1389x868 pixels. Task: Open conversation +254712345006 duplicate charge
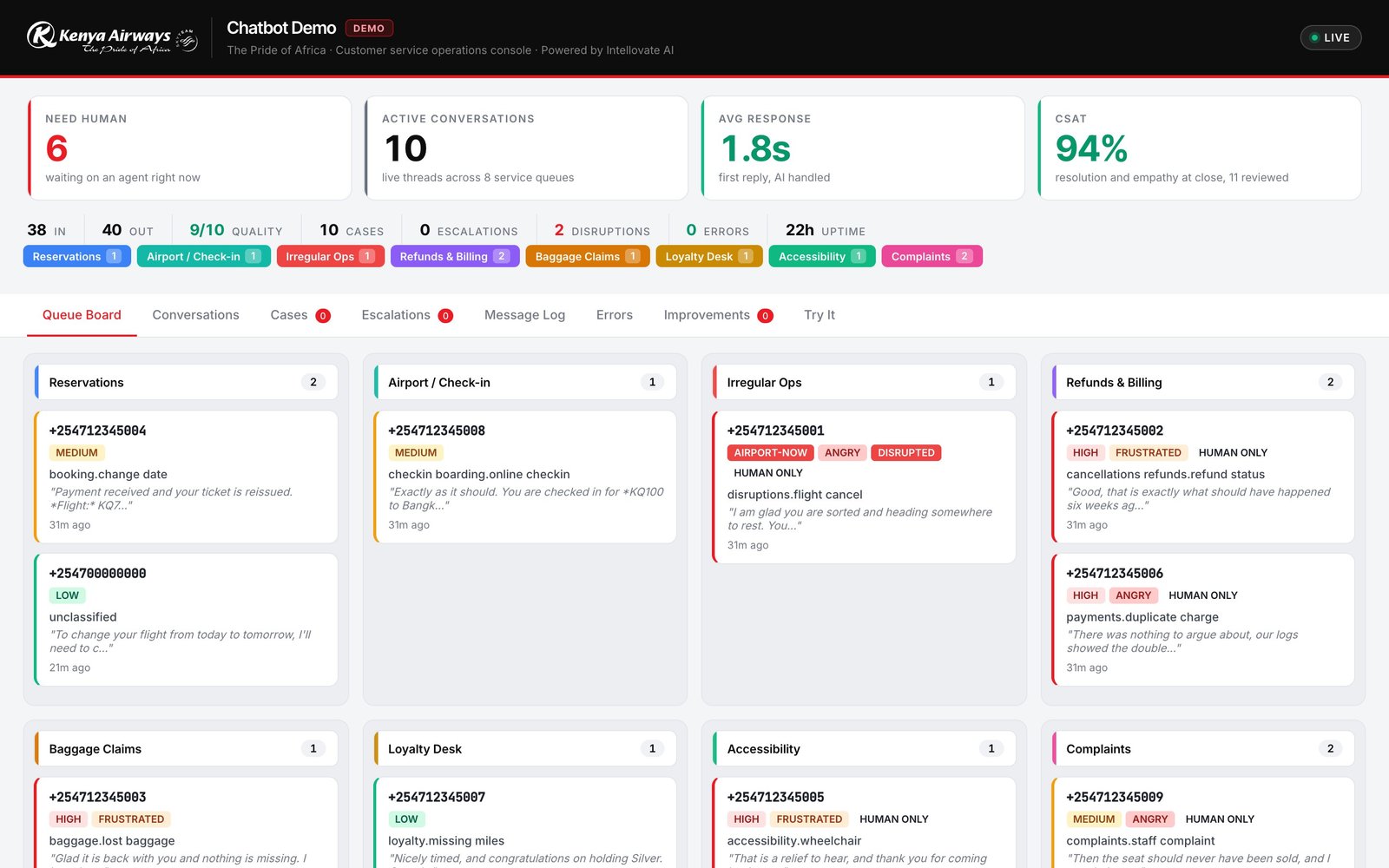point(1202,620)
